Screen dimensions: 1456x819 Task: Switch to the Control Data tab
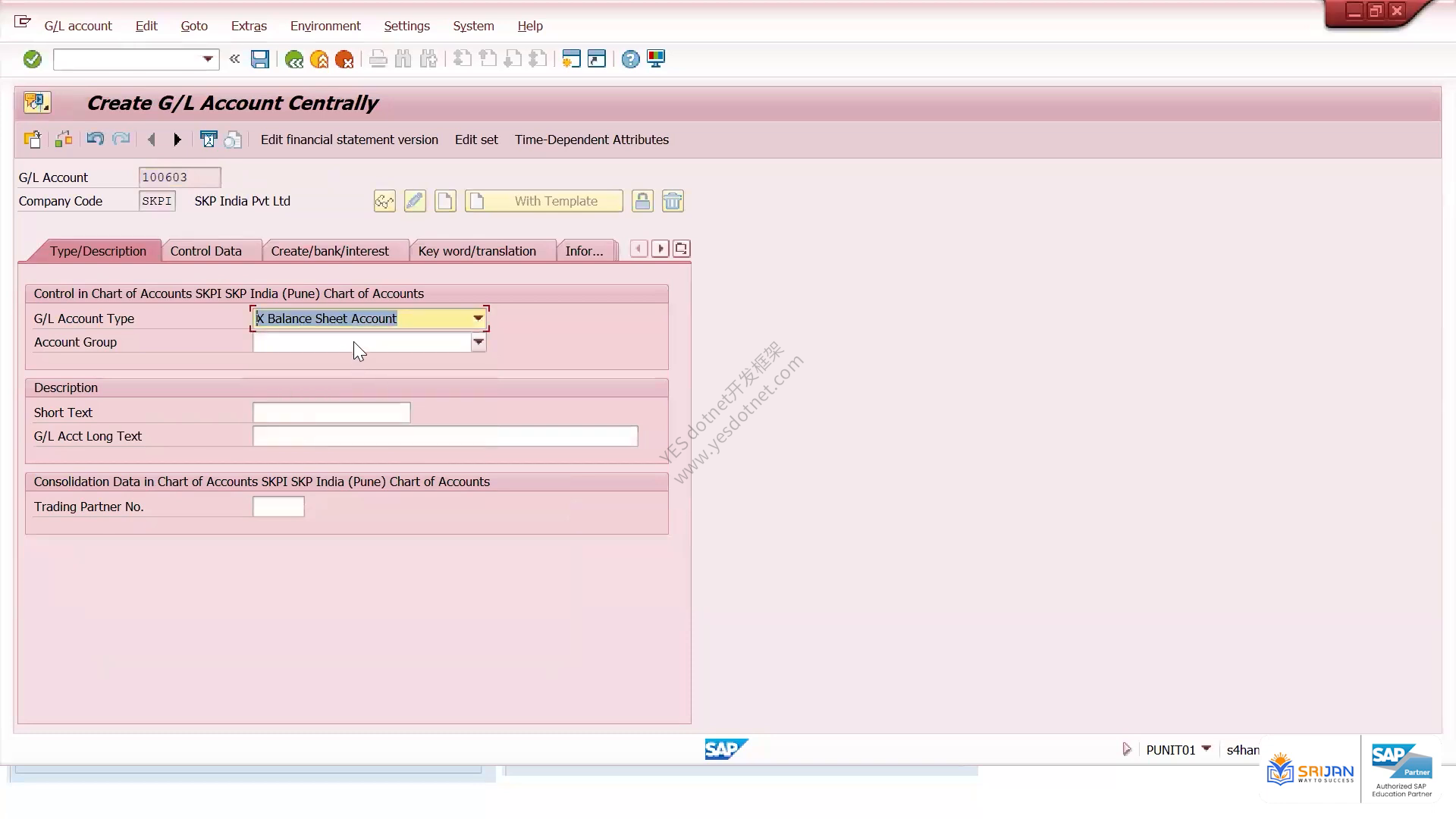pyautogui.click(x=206, y=251)
